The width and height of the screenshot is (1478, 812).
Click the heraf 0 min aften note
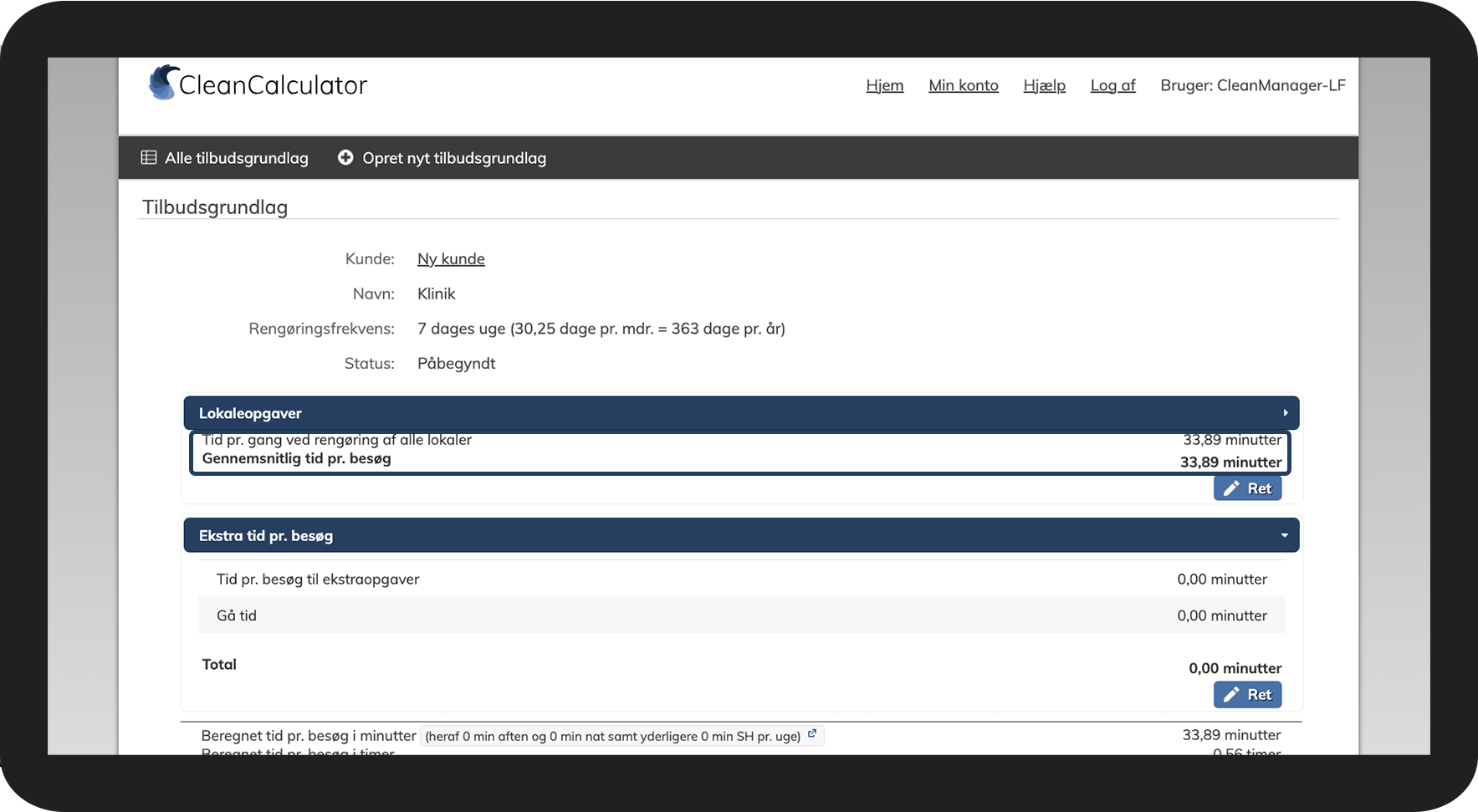pos(613,737)
